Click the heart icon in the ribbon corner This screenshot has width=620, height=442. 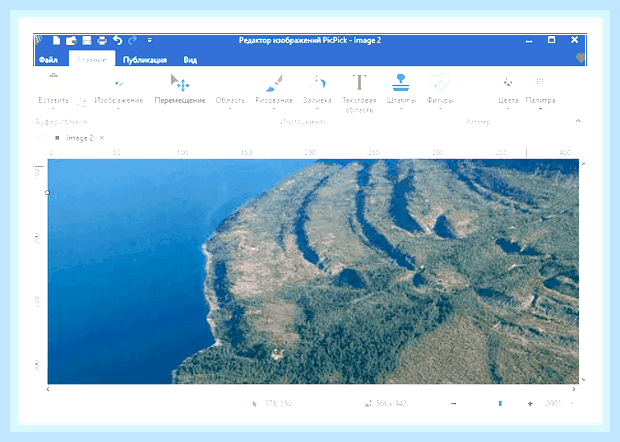(580, 58)
